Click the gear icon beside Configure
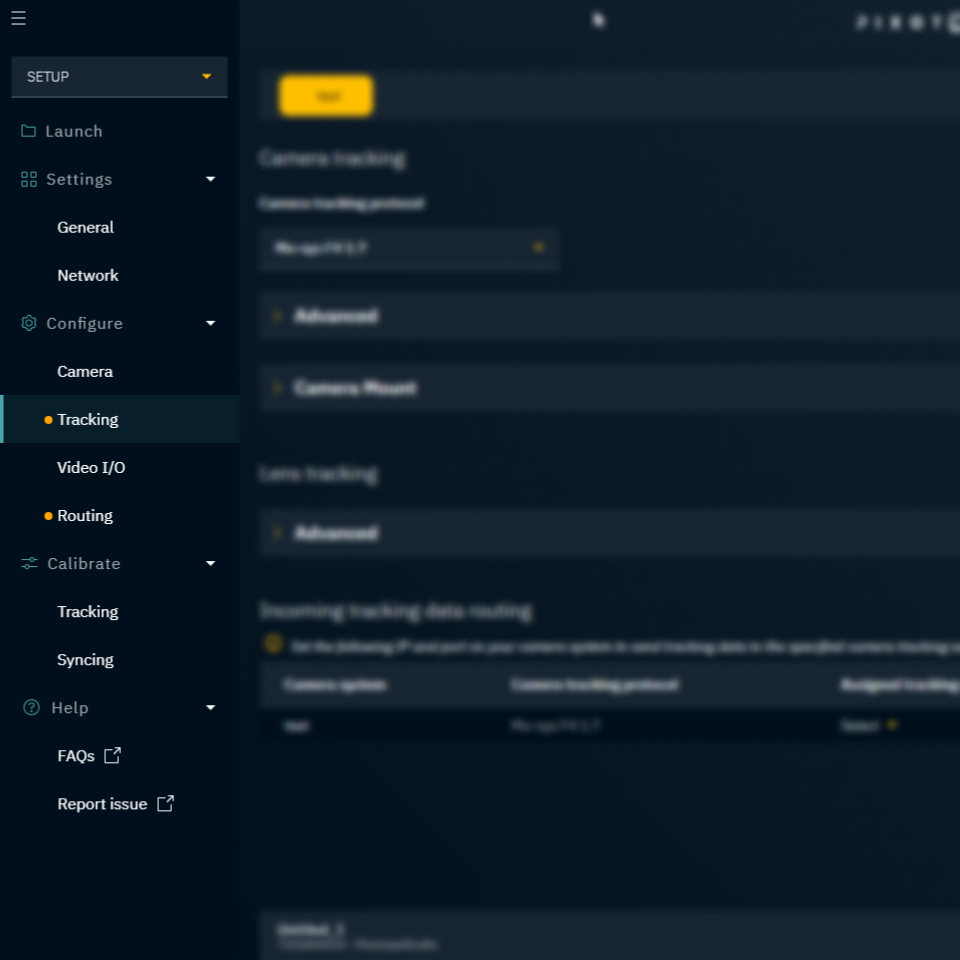Viewport: 960px width, 960px height. pos(28,323)
